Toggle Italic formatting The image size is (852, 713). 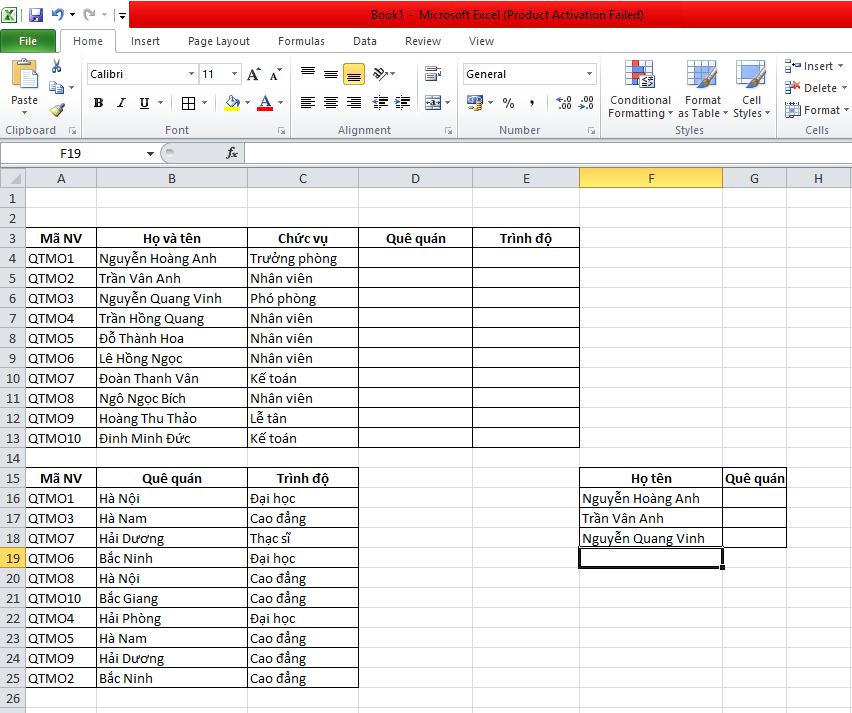pos(121,103)
